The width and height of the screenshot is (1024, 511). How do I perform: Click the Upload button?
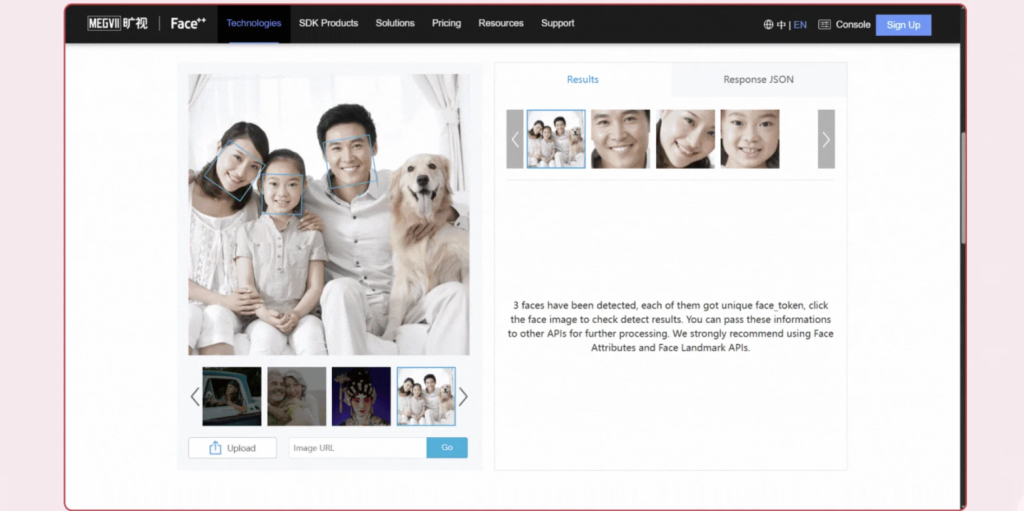click(232, 448)
